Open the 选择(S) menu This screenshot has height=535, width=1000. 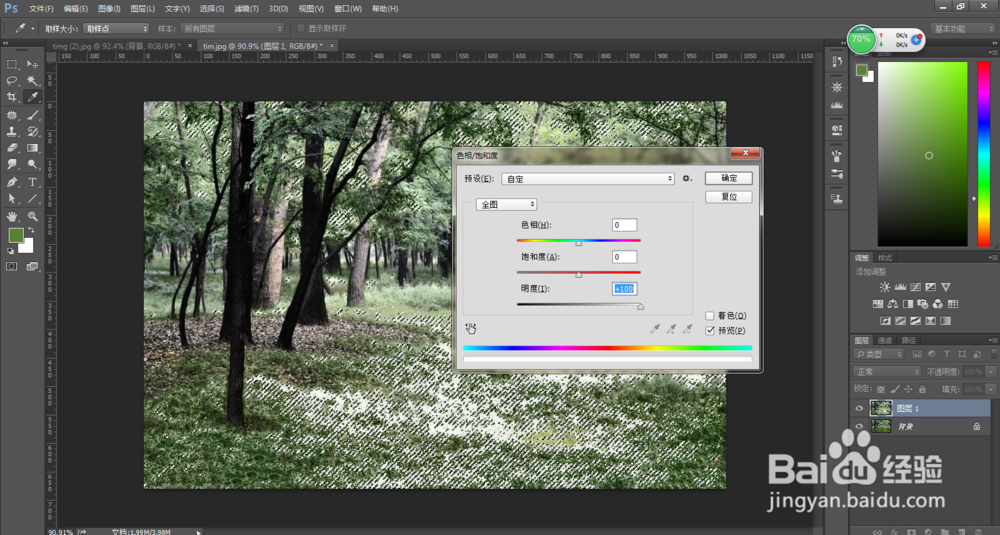tap(212, 9)
